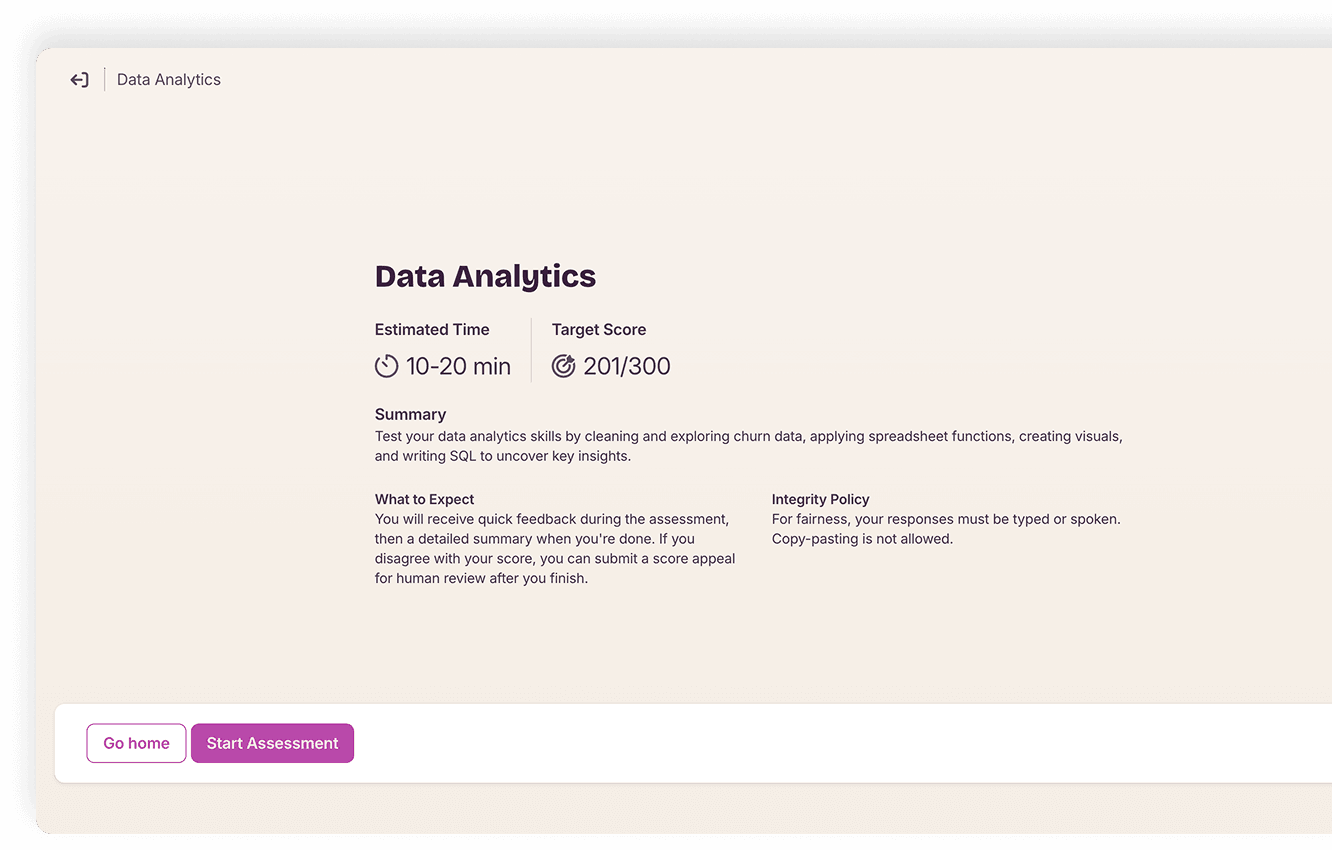
Task: Click the Go home button
Action: coord(135,743)
